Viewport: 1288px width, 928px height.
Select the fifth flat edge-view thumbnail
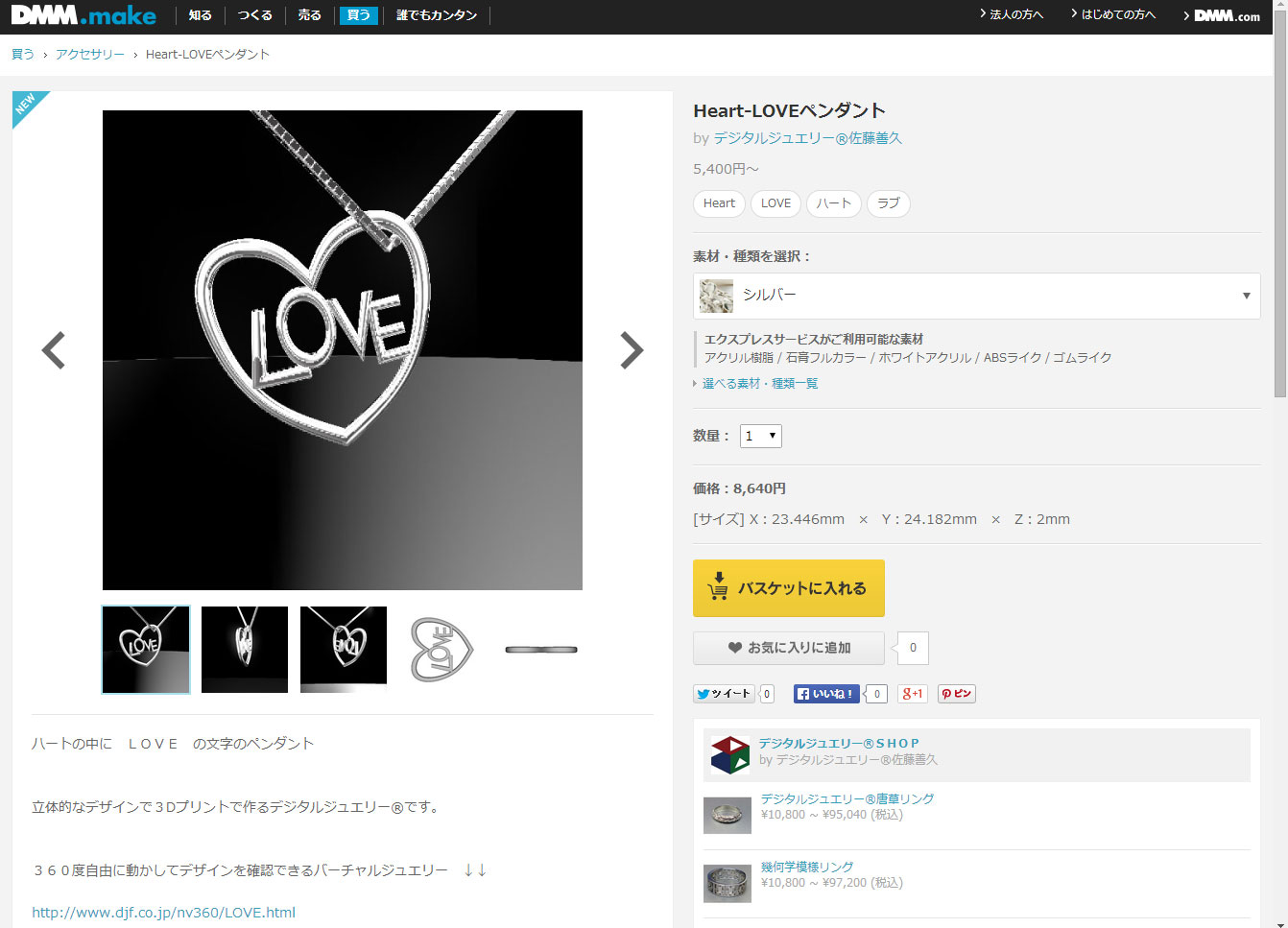541,650
